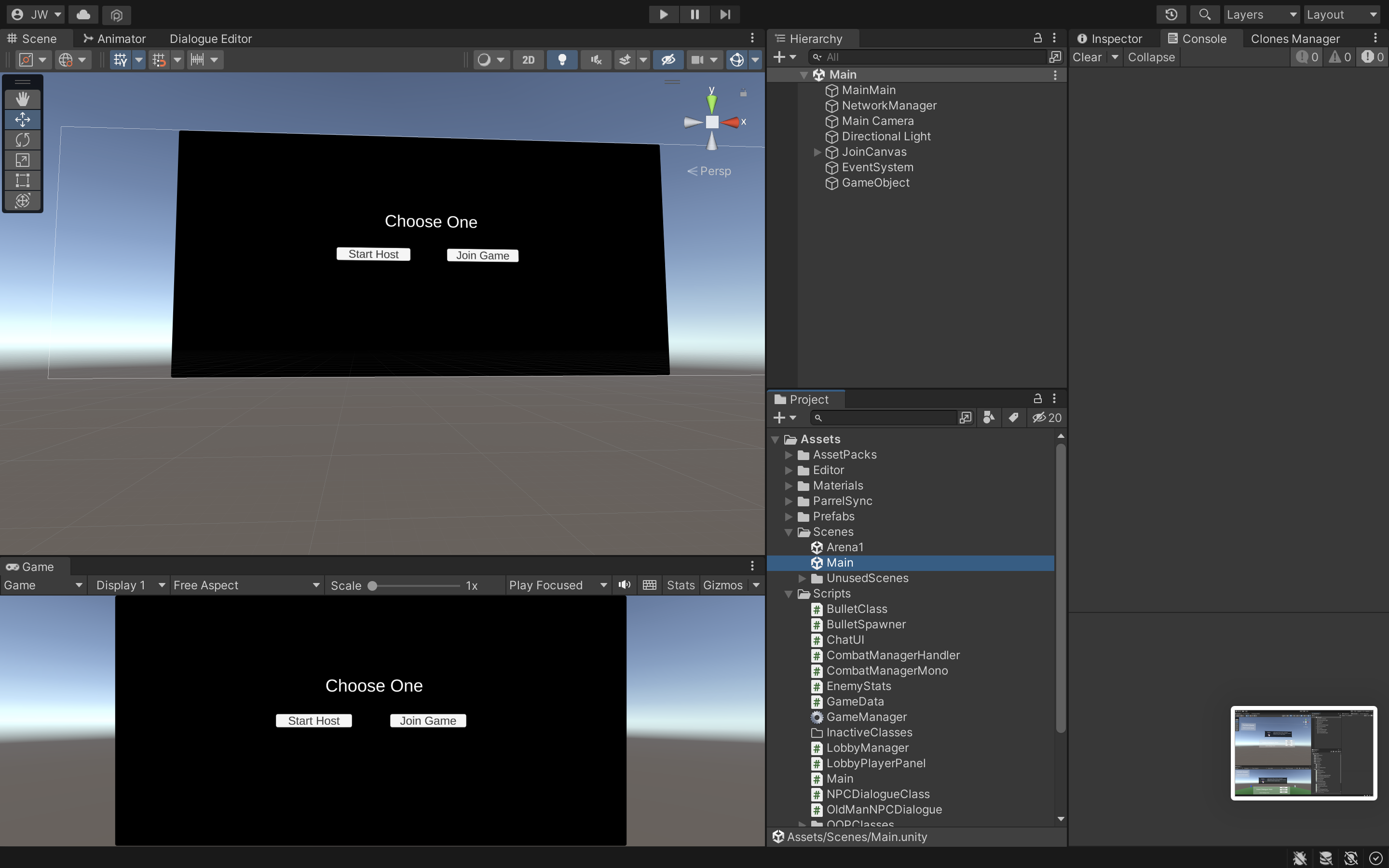Select the Hand view tool
This screenshot has width=1389, height=868.
coord(22,99)
